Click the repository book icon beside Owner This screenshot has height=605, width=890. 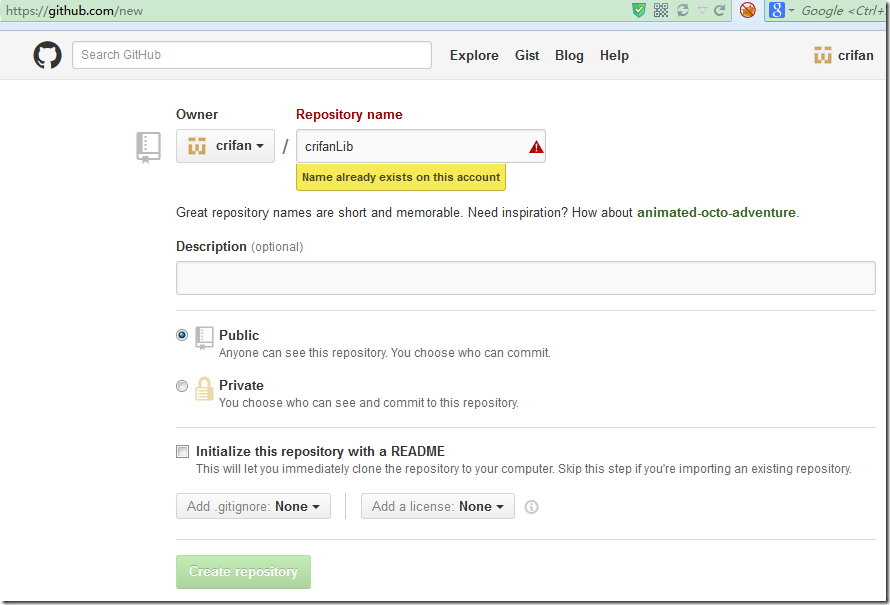[148, 148]
